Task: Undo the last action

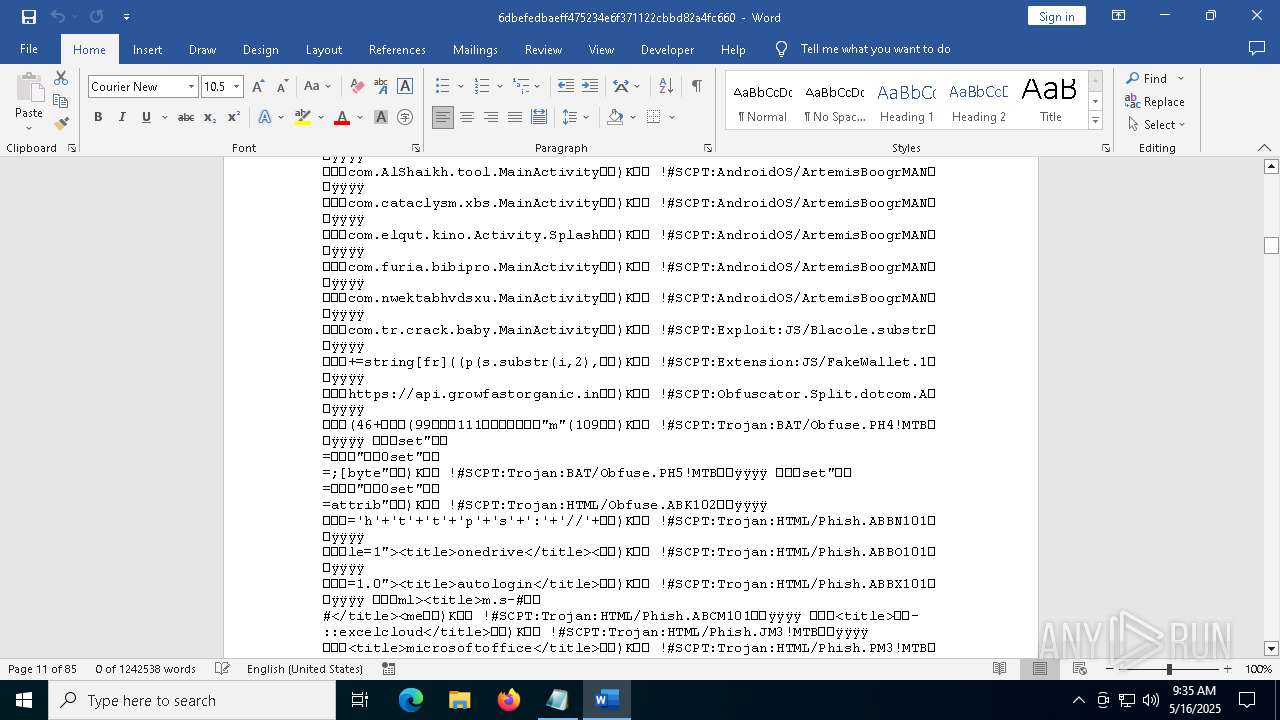Action: tap(58, 17)
